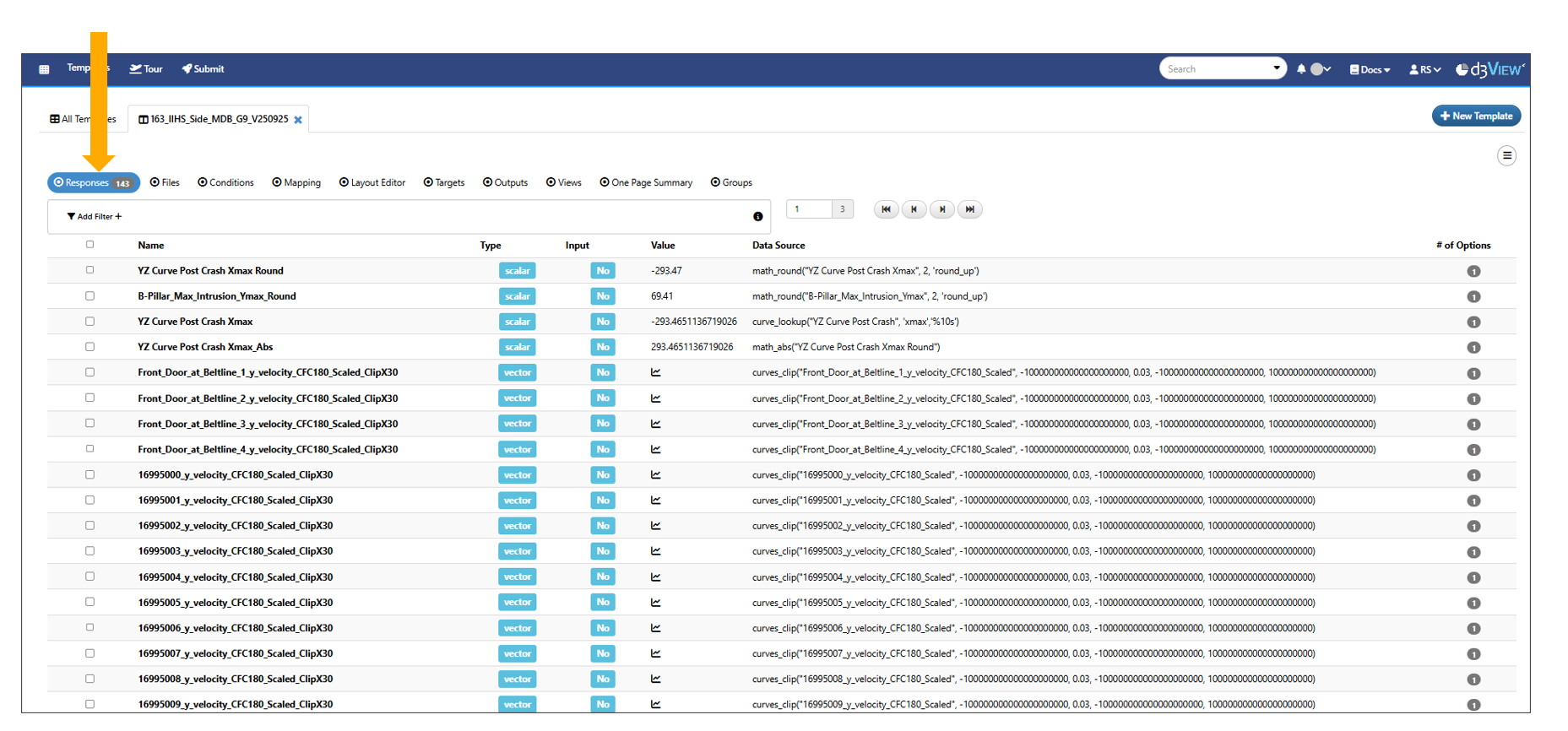Check the YZ Curve Post Crash Xmax Round row
The width and height of the screenshot is (1568, 731).
point(90,270)
